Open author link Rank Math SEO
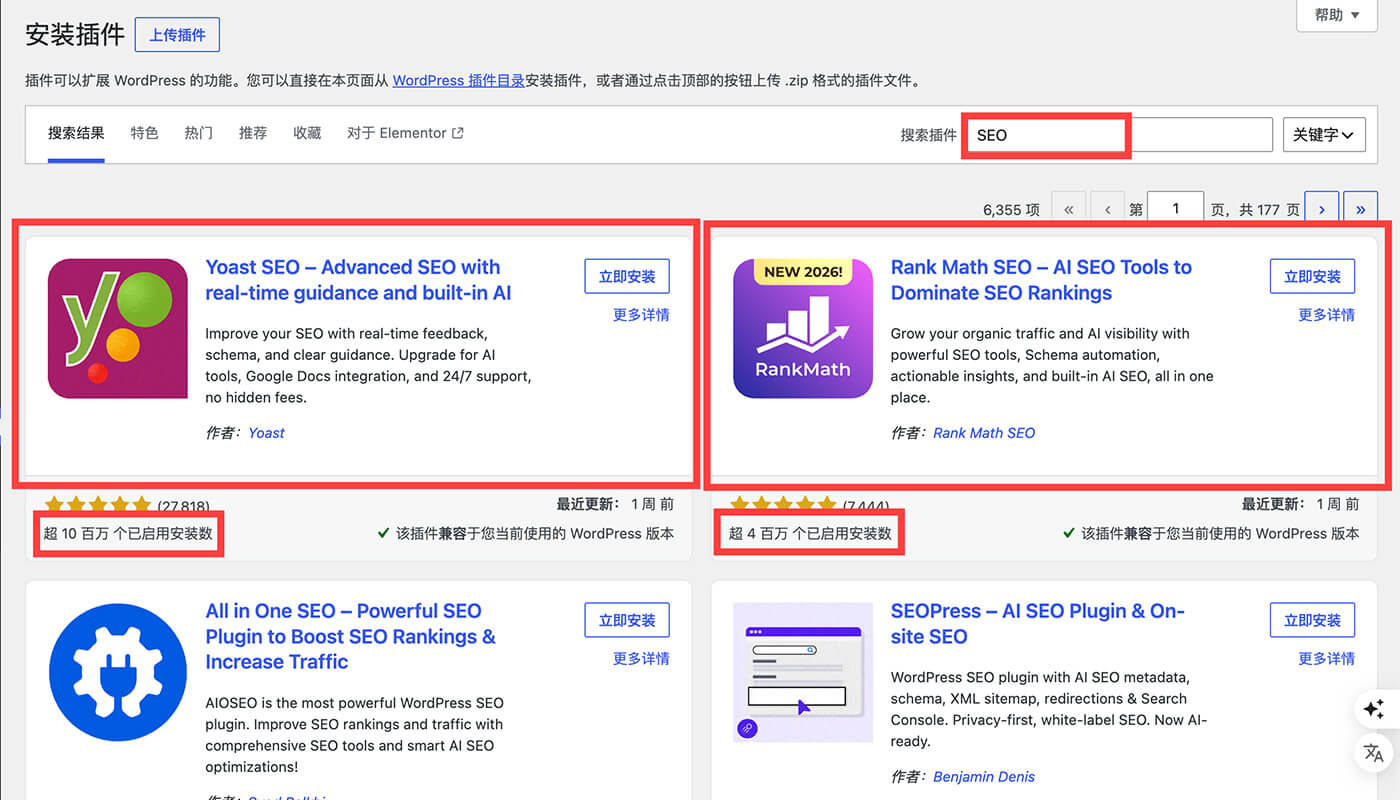Viewport: 1400px width, 800px height. click(x=984, y=433)
